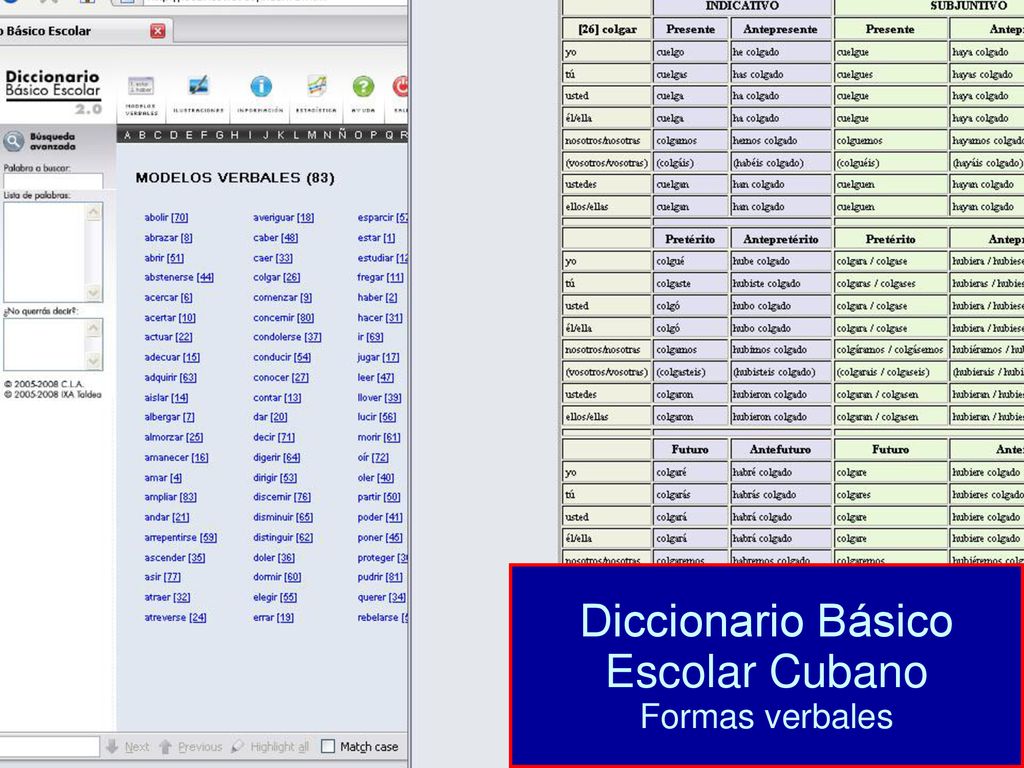This screenshot has width=1024, height=768.
Task: Open the acercar [6] verb model
Action: pos(168,298)
